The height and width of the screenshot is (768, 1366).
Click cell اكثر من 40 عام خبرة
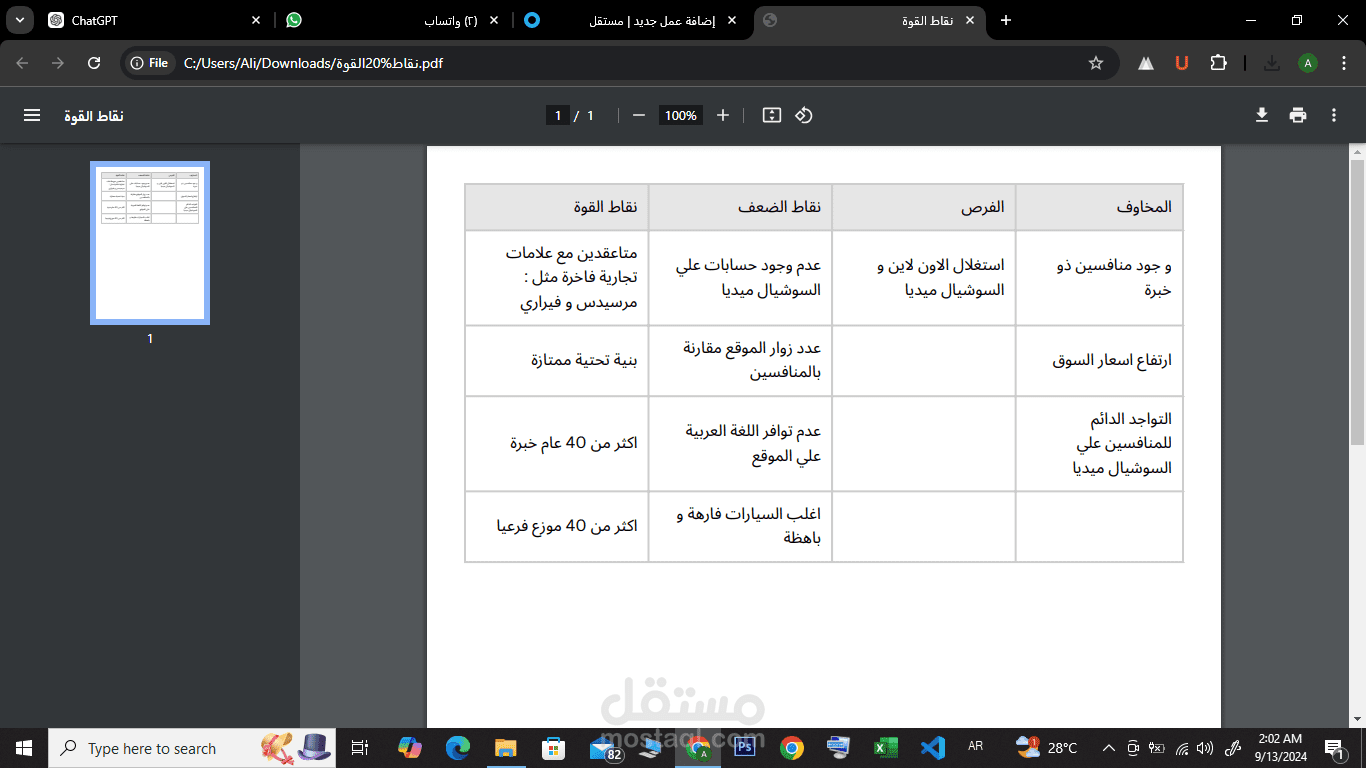(x=557, y=443)
